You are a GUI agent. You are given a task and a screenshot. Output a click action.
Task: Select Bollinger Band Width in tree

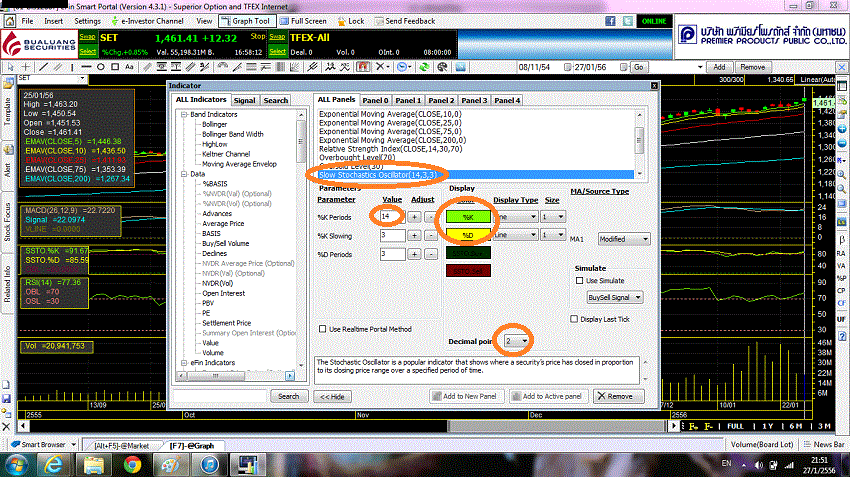tap(233, 134)
